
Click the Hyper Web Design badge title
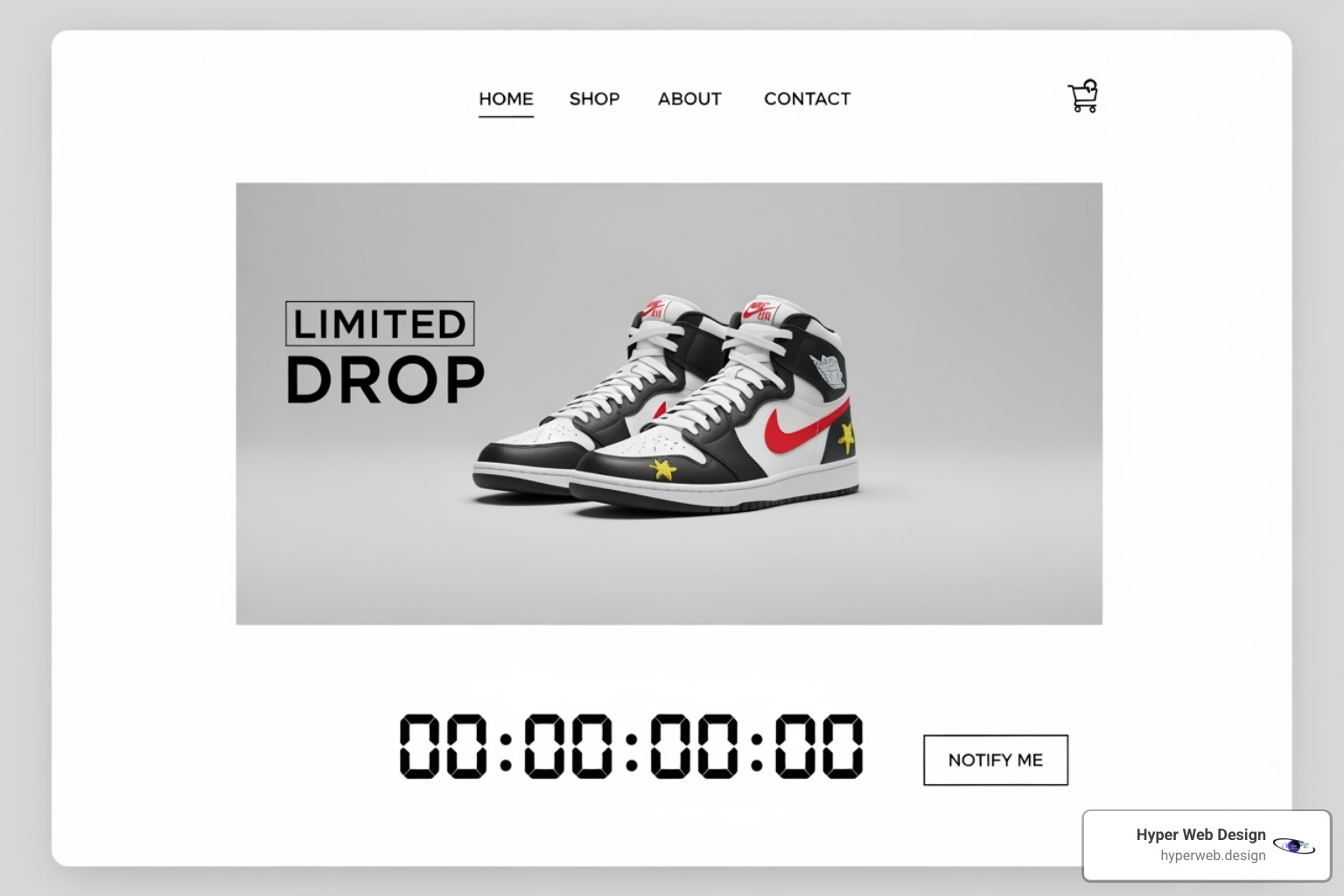(x=1200, y=835)
